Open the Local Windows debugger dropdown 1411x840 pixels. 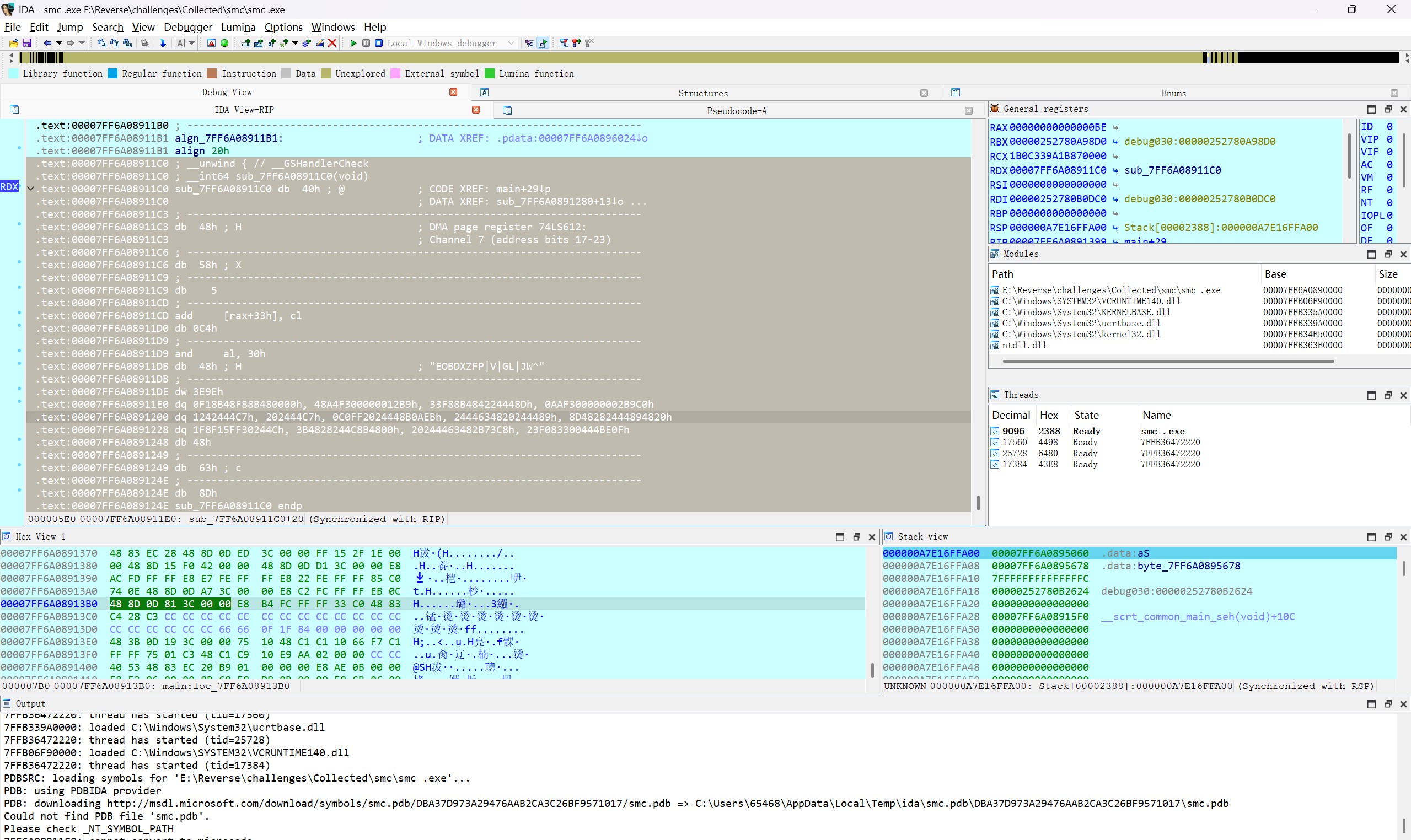click(x=511, y=43)
